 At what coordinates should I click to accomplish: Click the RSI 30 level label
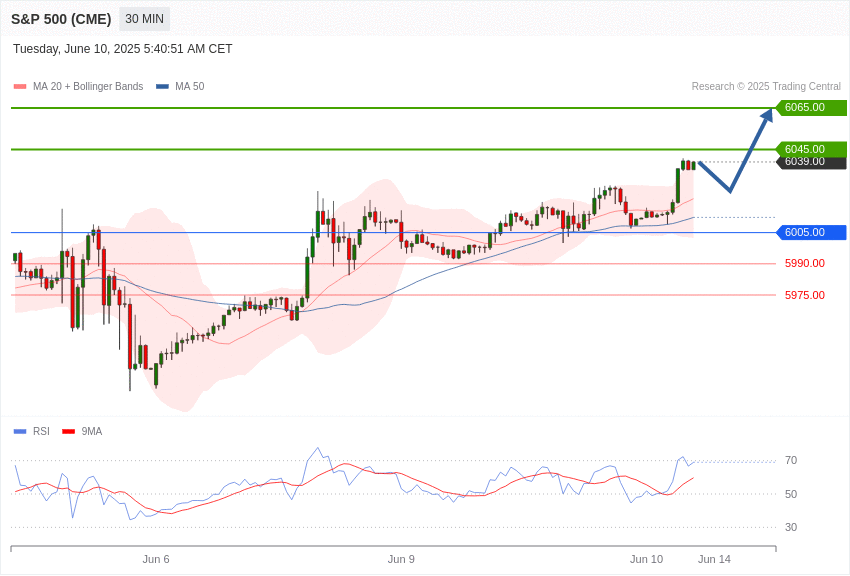[x=791, y=527]
